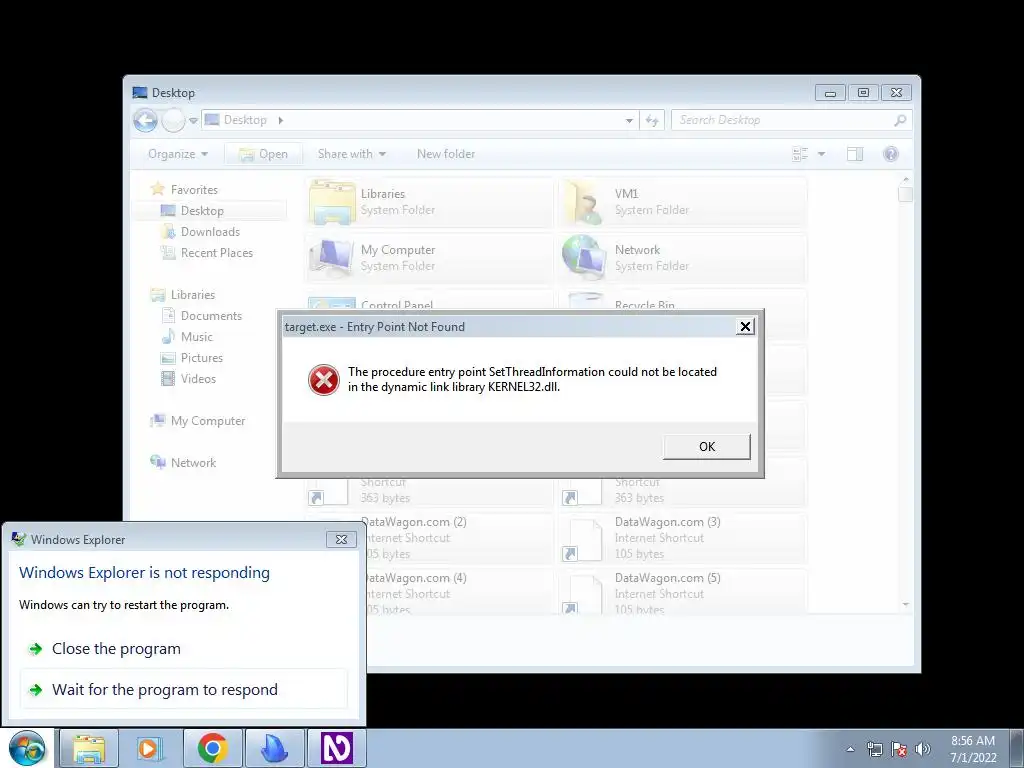This screenshot has width=1024, height=768.
Task: Open the network status tray icon
Action: click(x=874, y=749)
